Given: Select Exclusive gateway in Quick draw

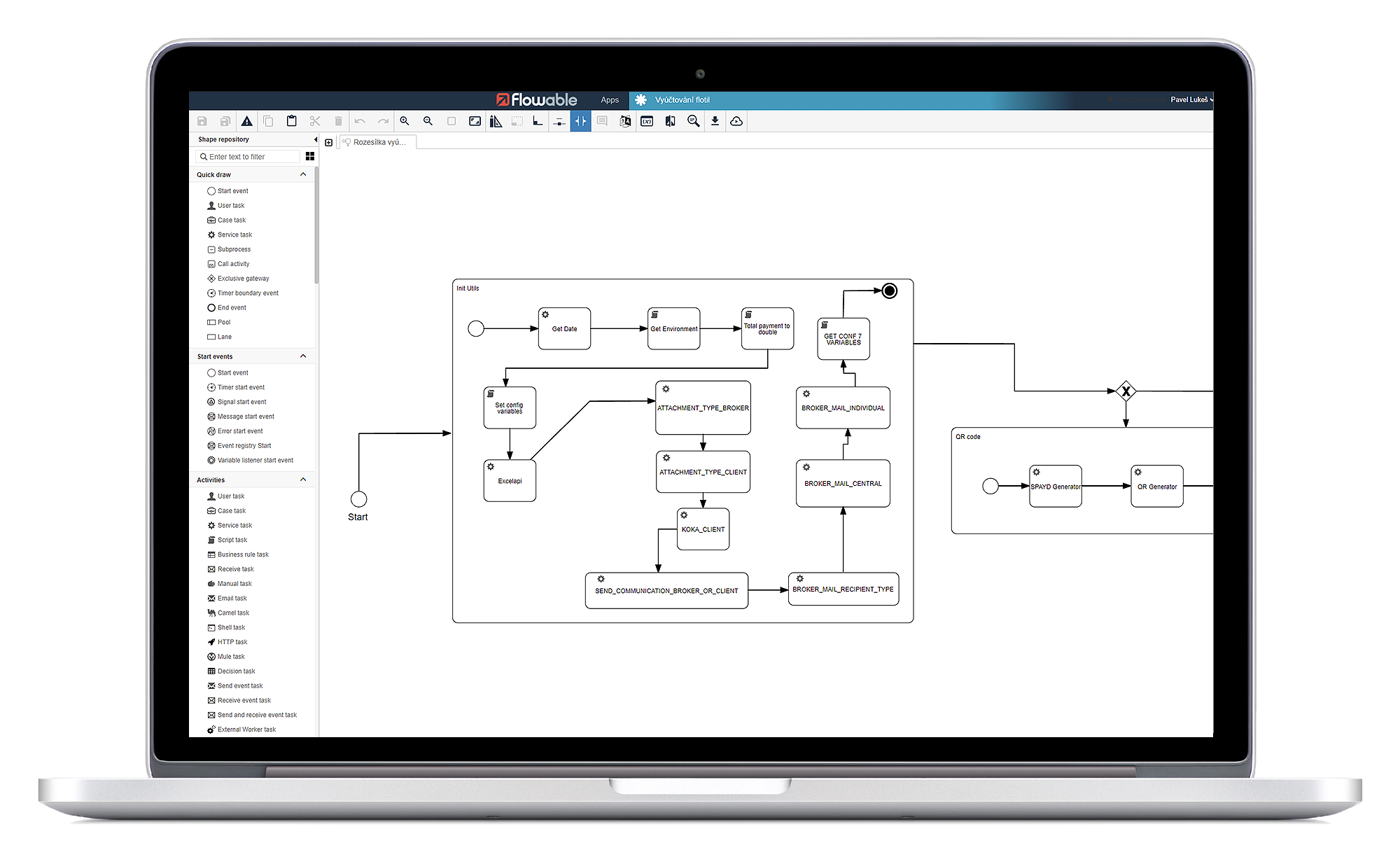Looking at the screenshot, I should (x=238, y=279).
